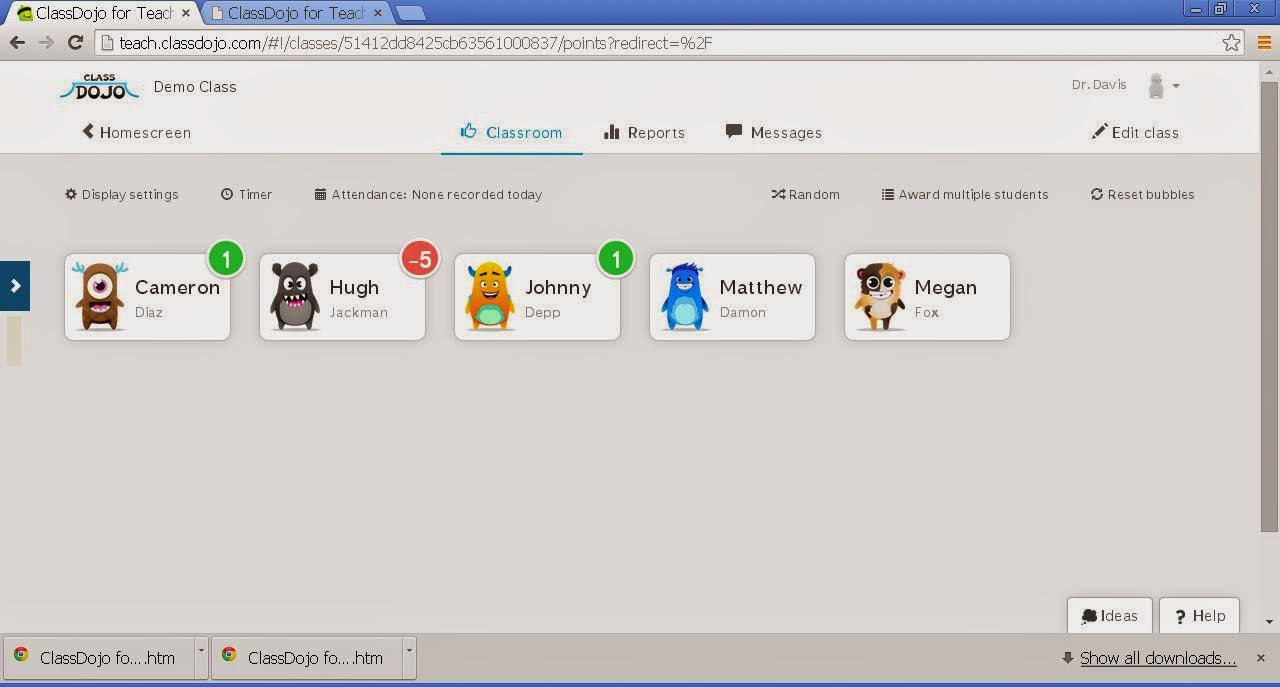
Task: Open the Help panel
Action: [1199, 615]
